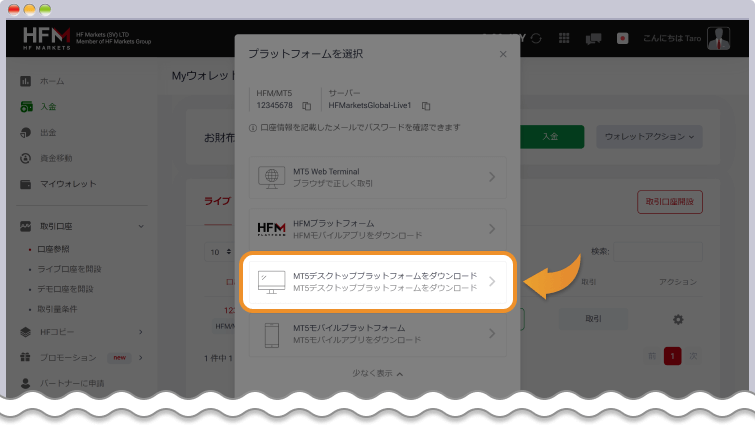Click chevron on MT5モバイルプラットフォーム row
This screenshot has width=755, height=428.
492,334
